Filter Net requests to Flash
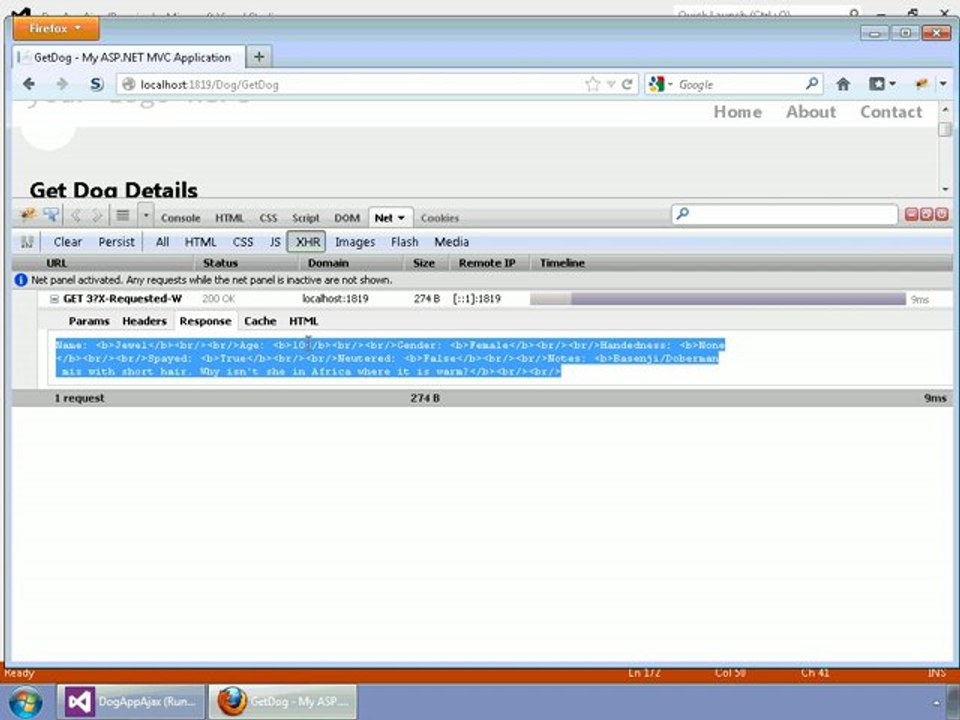Screen dimensions: 960x720 tap(405, 242)
